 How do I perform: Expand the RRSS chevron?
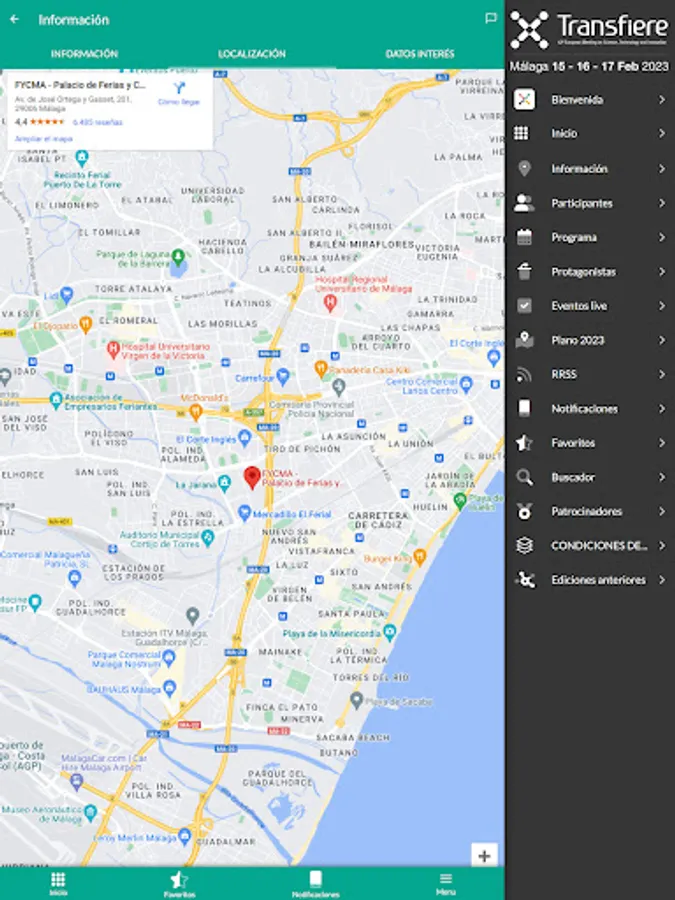(x=661, y=374)
